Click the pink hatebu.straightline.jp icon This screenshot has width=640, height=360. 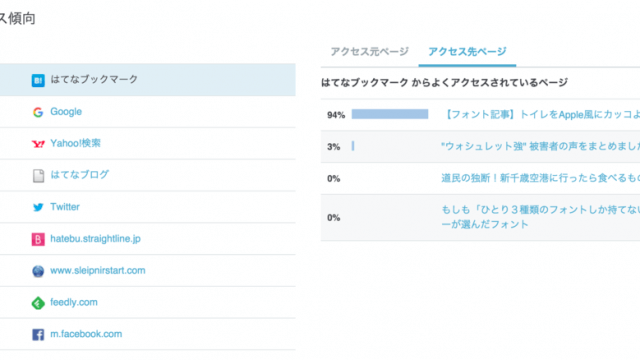(38, 239)
